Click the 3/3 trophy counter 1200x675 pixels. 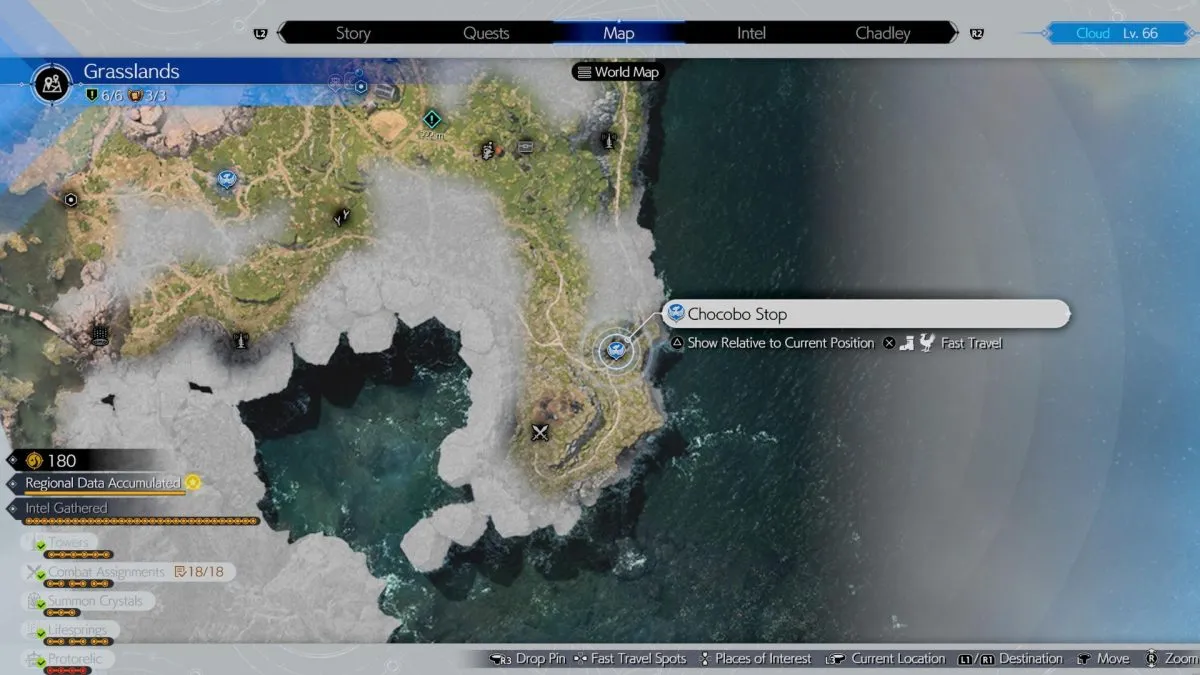tap(148, 95)
